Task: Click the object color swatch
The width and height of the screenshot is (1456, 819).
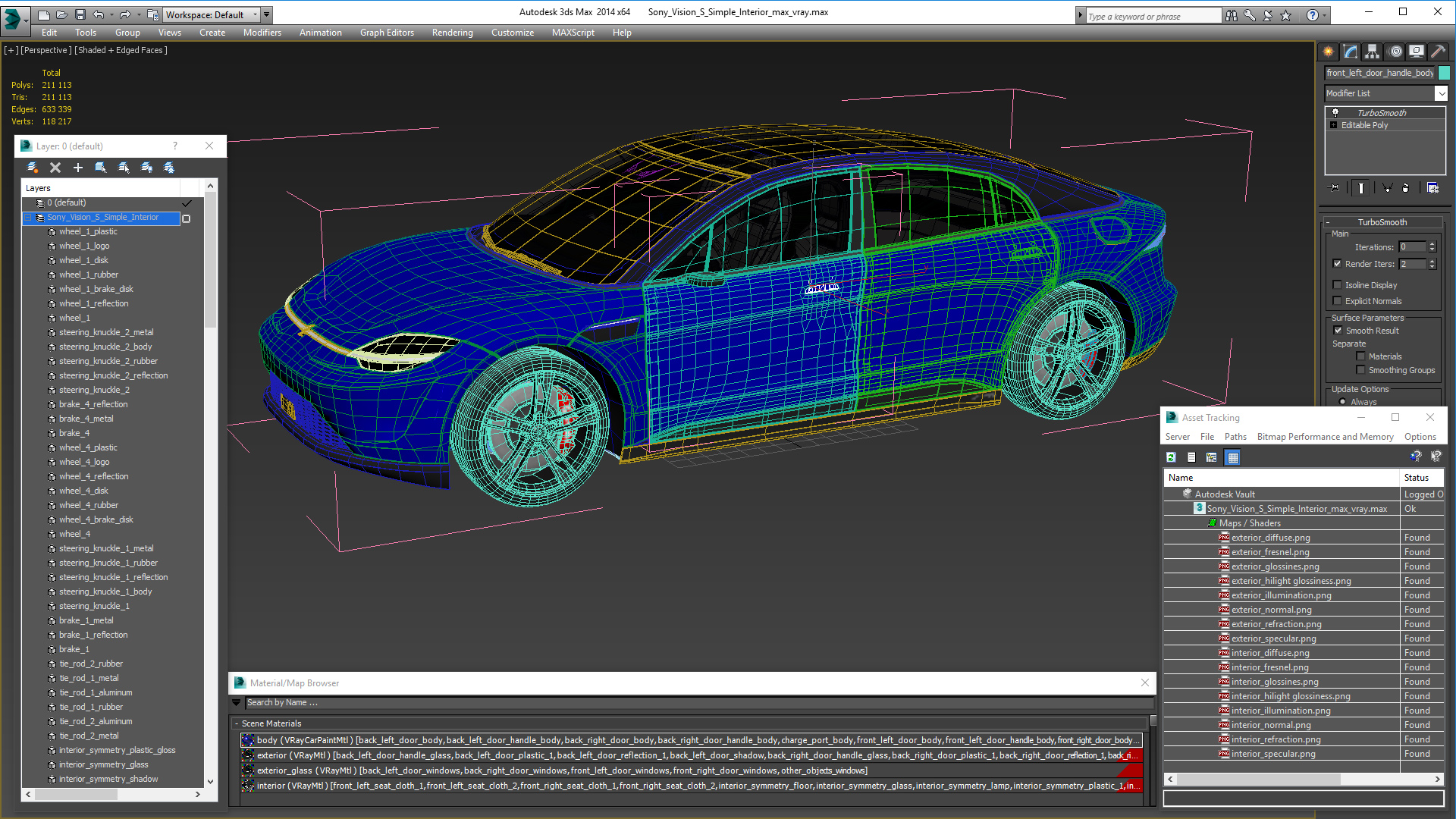Action: click(x=1444, y=73)
